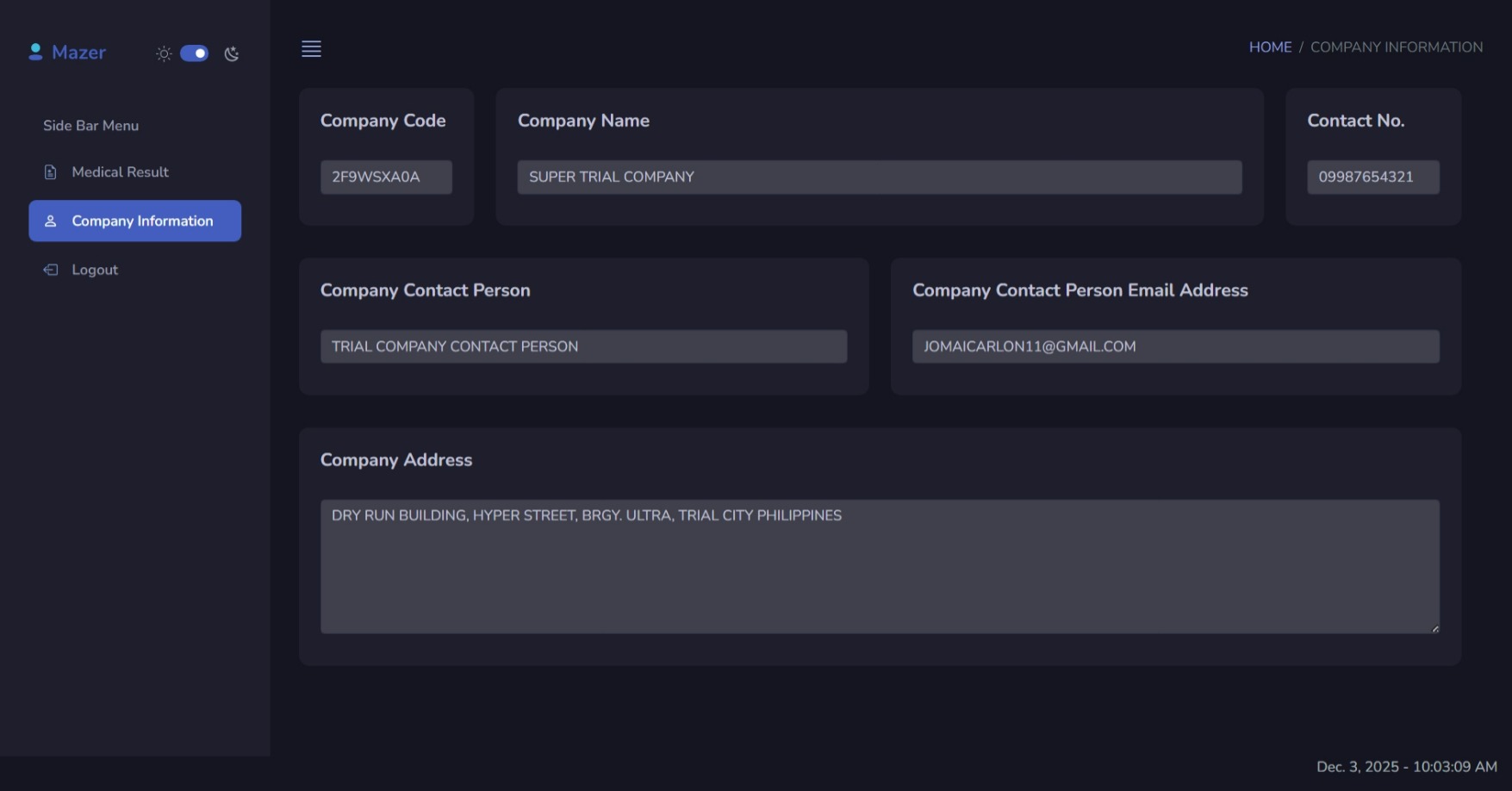Select the Company Contact Person field
Image resolution: width=1512 pixels, height=791 pixels.
[x=583, y=346]
